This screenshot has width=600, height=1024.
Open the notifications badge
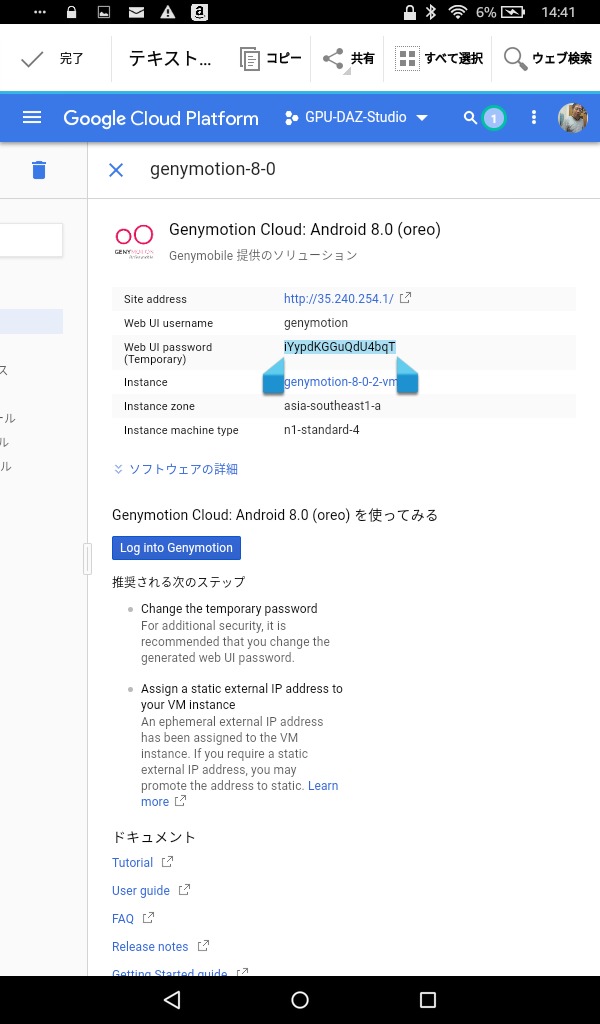[x=494, y=118]
